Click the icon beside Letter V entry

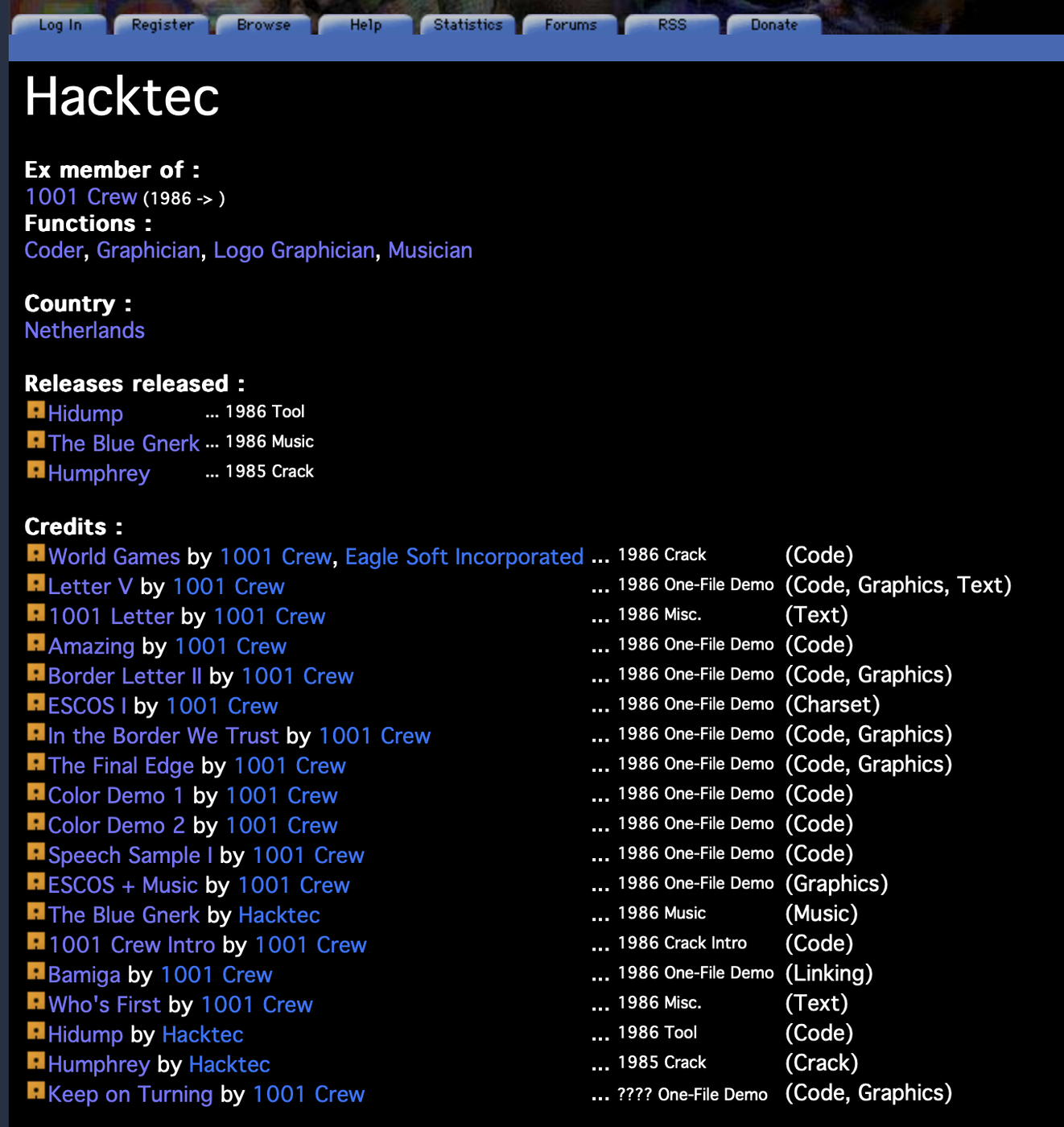click(35, 584)
